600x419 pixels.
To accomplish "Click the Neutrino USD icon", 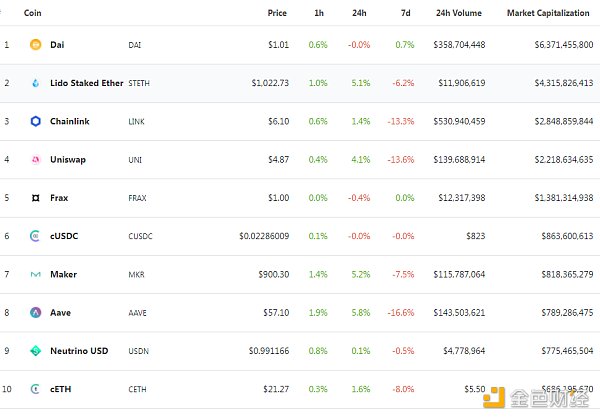I will click(x=35, y=351).
